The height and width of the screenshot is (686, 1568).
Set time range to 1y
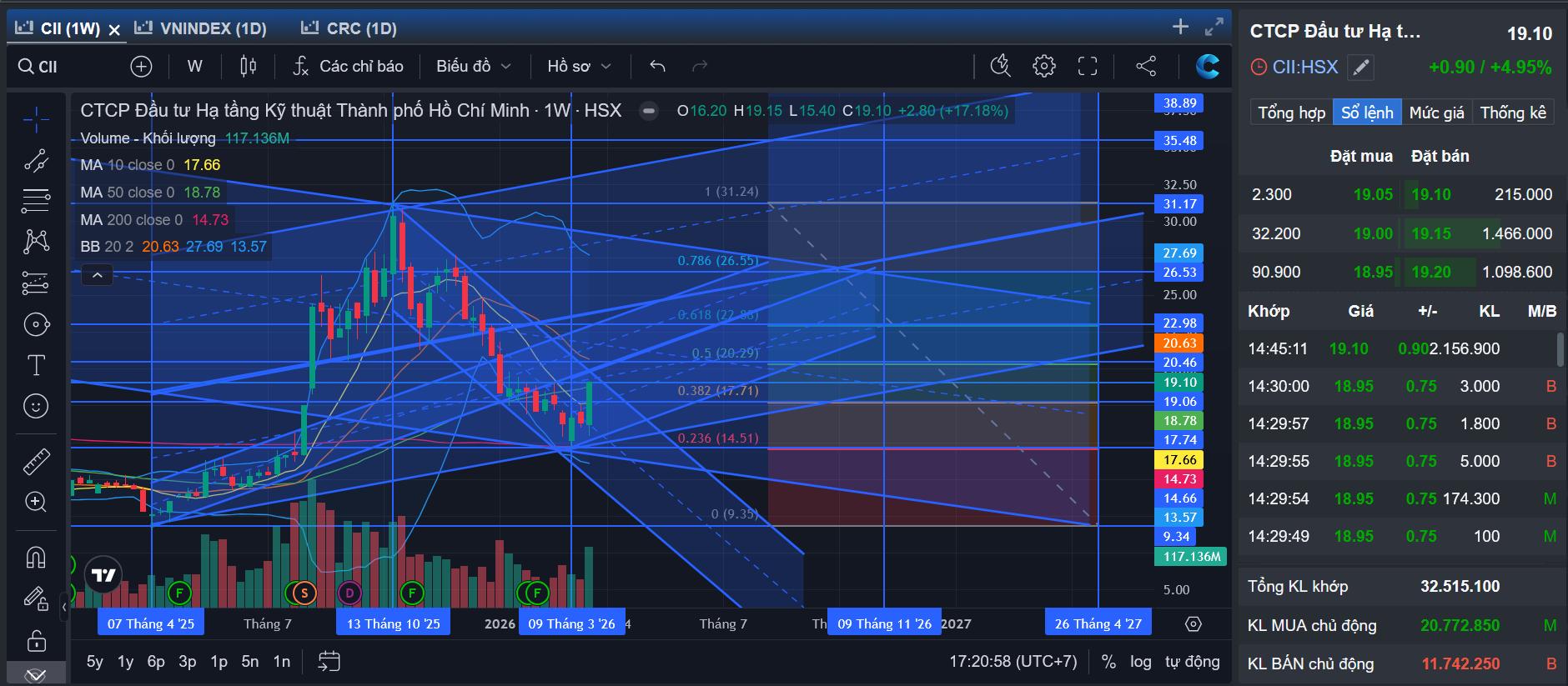[x=125, y=662]
